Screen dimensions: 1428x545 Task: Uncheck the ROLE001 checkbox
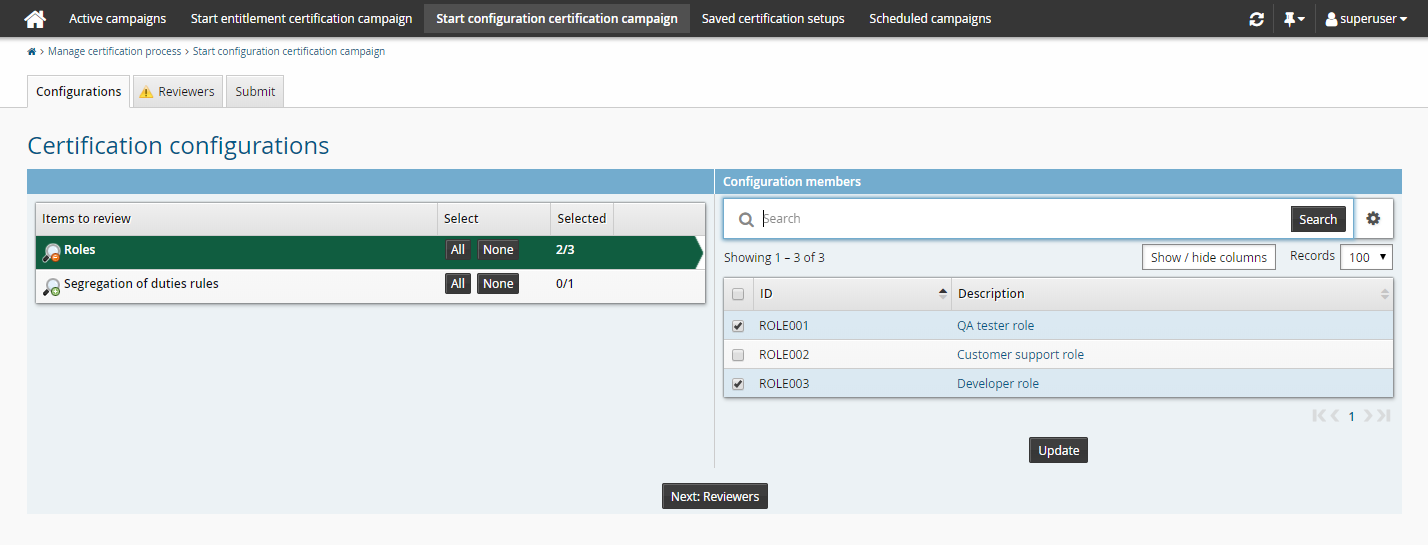pos(738,326)
